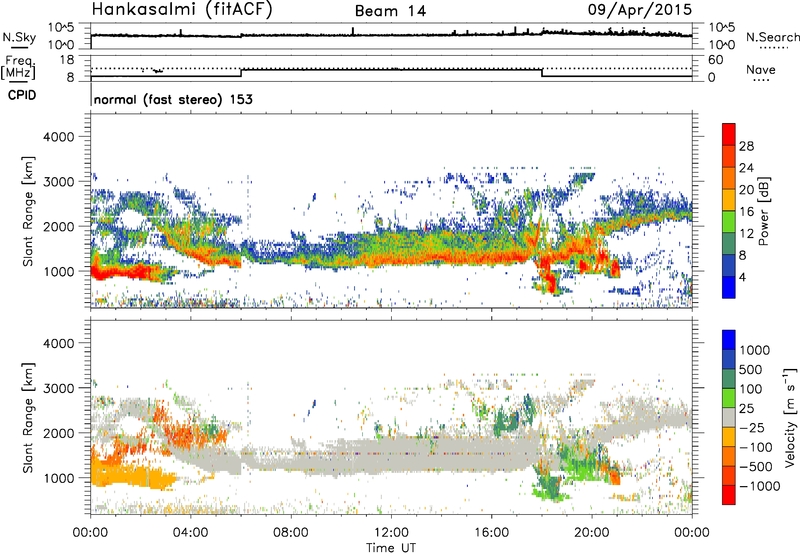The height and width of the screenshot is (554, 800).
Task: Click the 'Velocity [m s-1]' colorbar label
Action: pyautogui.click(x=790, y=418)
